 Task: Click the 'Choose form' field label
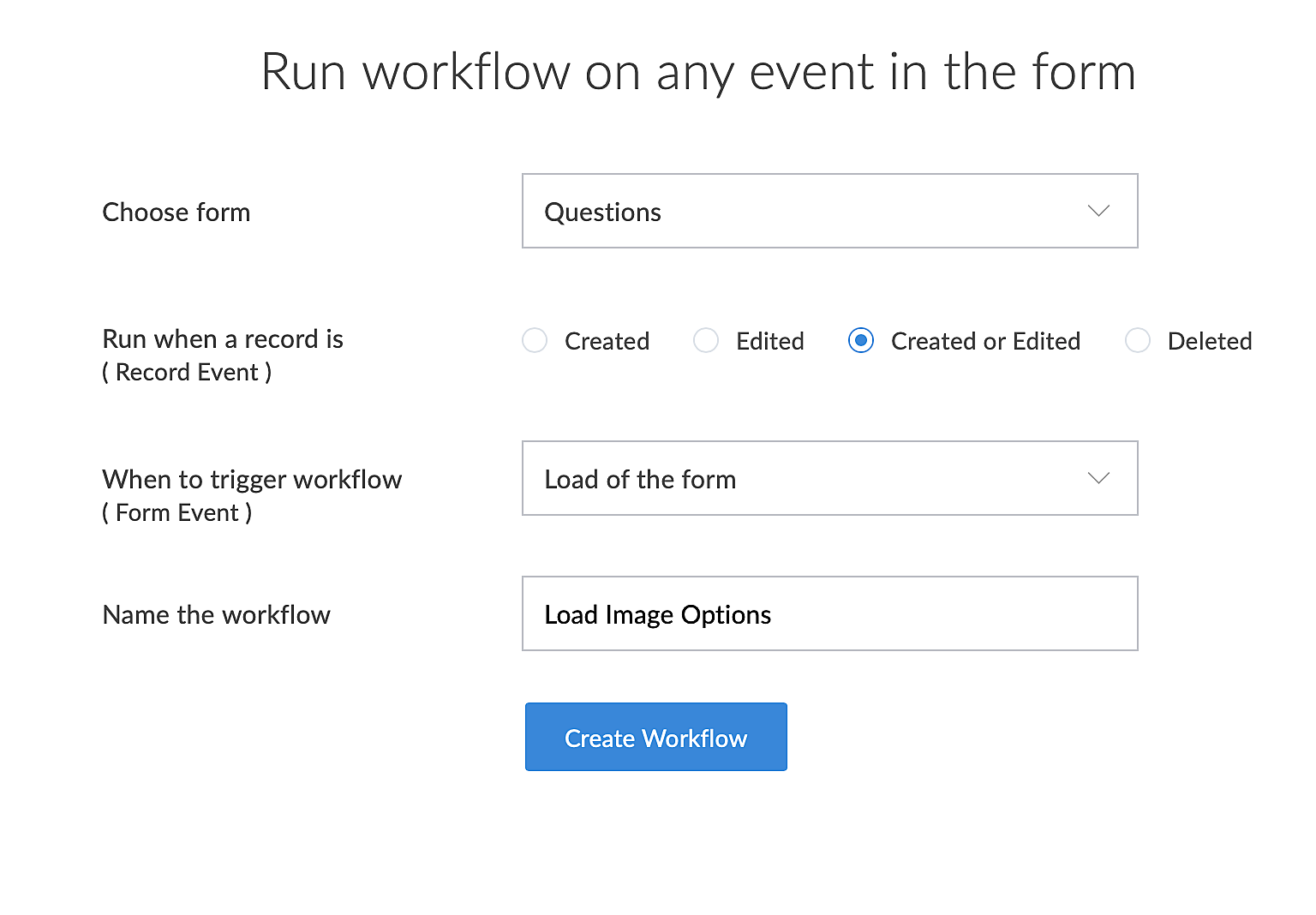coord(176,212)
